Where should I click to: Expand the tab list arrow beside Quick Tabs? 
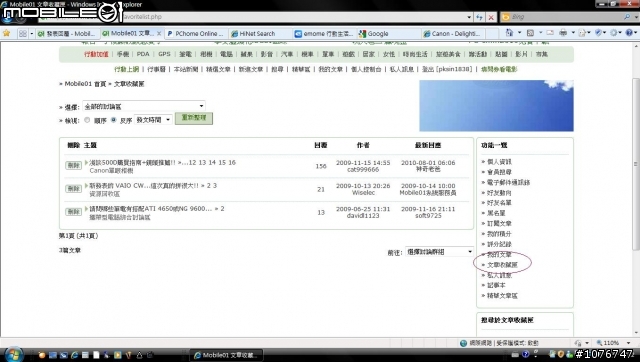coord(32,33)
